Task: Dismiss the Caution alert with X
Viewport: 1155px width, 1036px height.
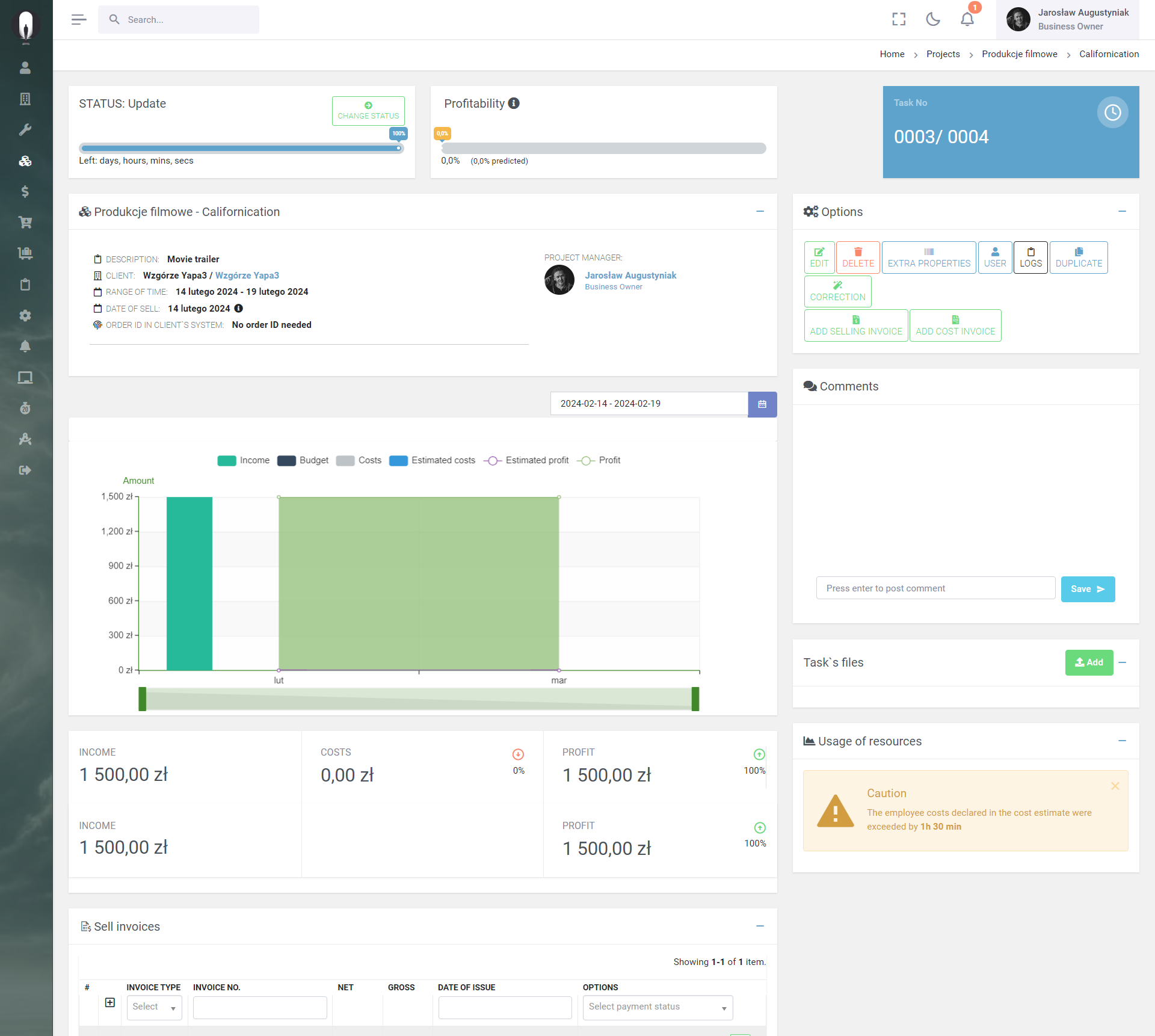Action: [x=1115, y=786]
